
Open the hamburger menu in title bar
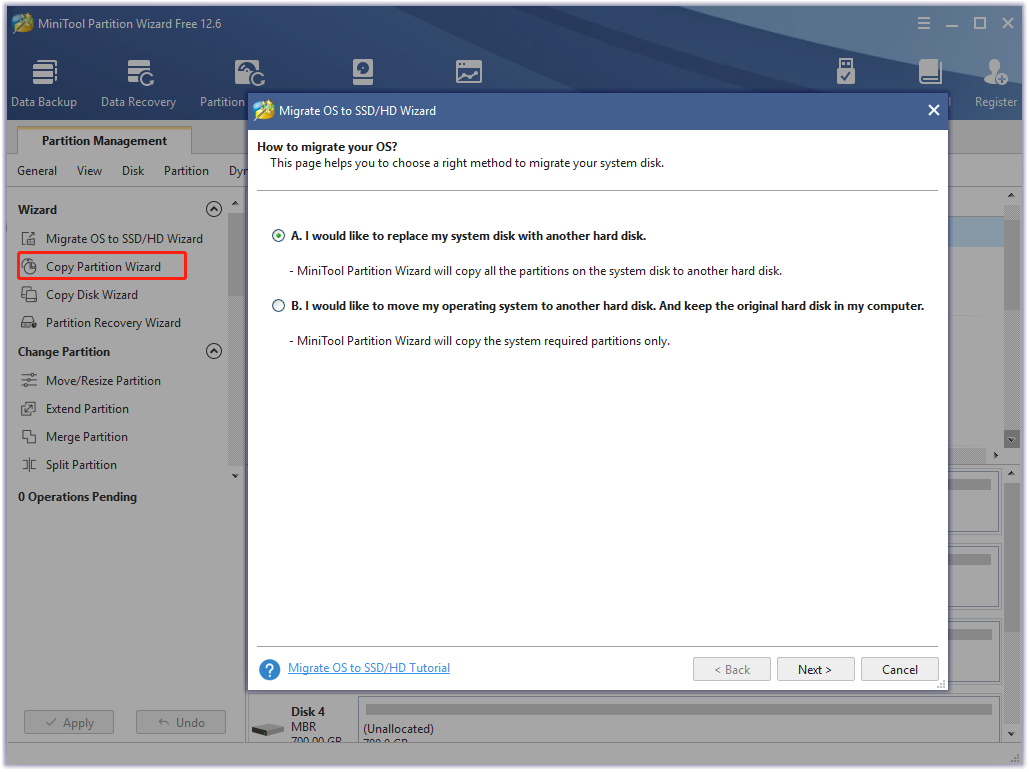(924, 24)
